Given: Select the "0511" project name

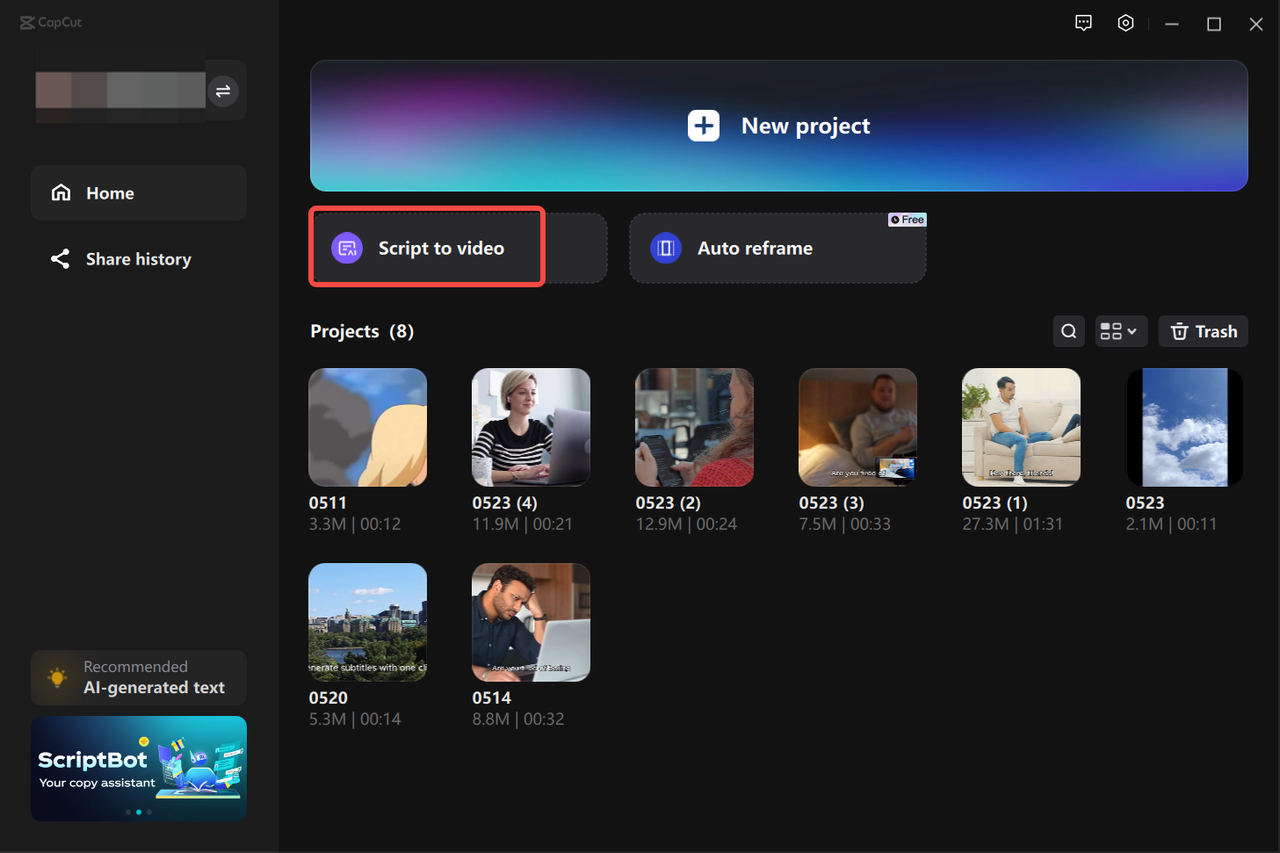Looking at the screenshot, I should tap(329, 503).
